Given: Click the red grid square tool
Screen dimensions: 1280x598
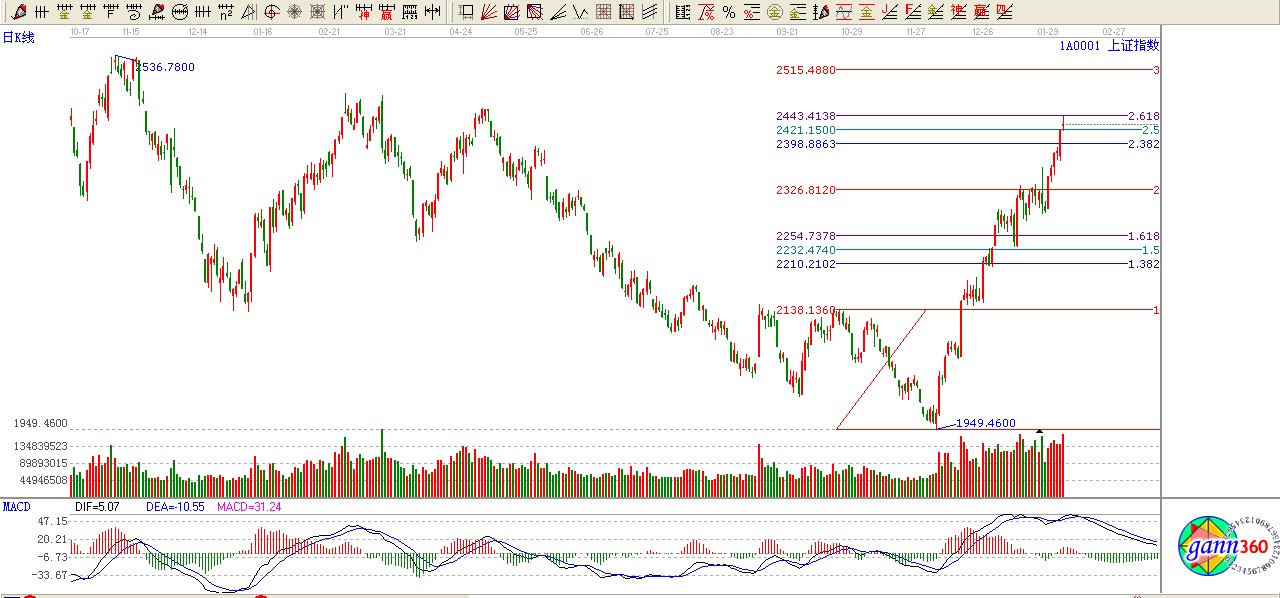Looking at the screenshot, I should [603, 12].
